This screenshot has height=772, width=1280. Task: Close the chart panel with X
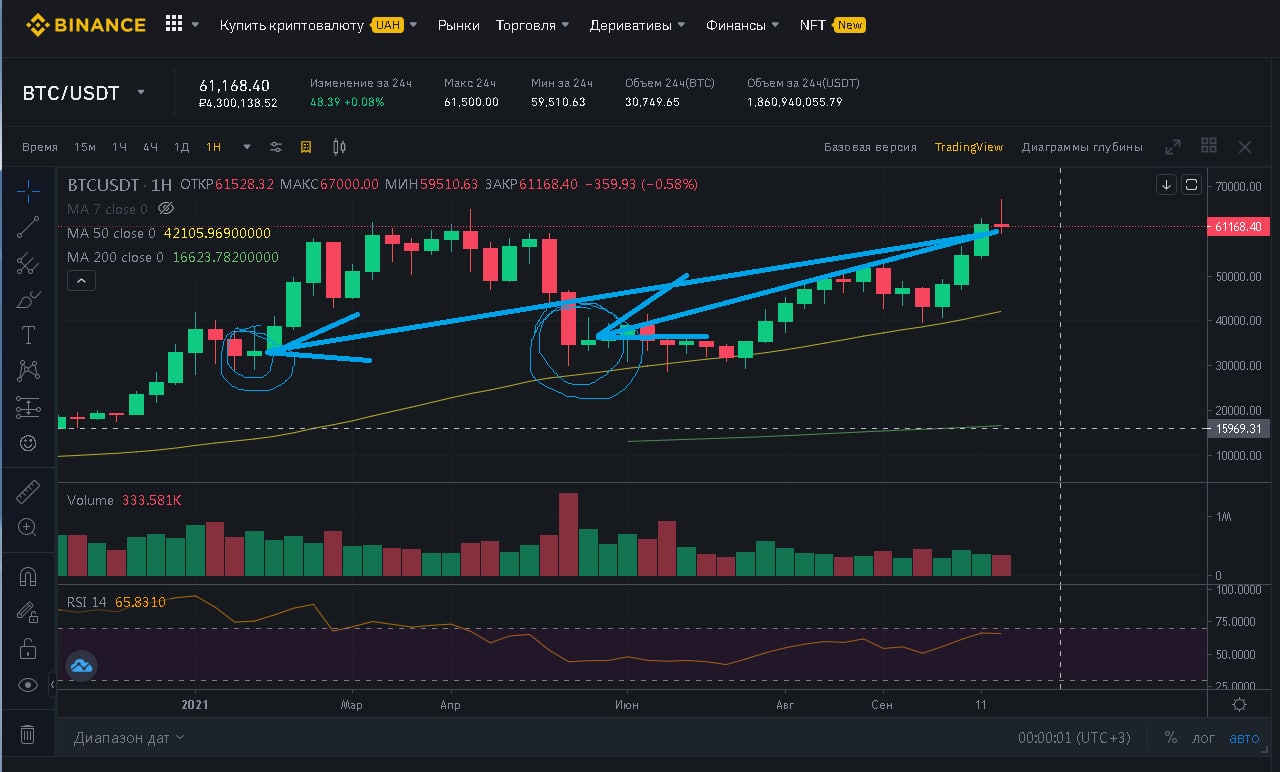pos(1245,147)
